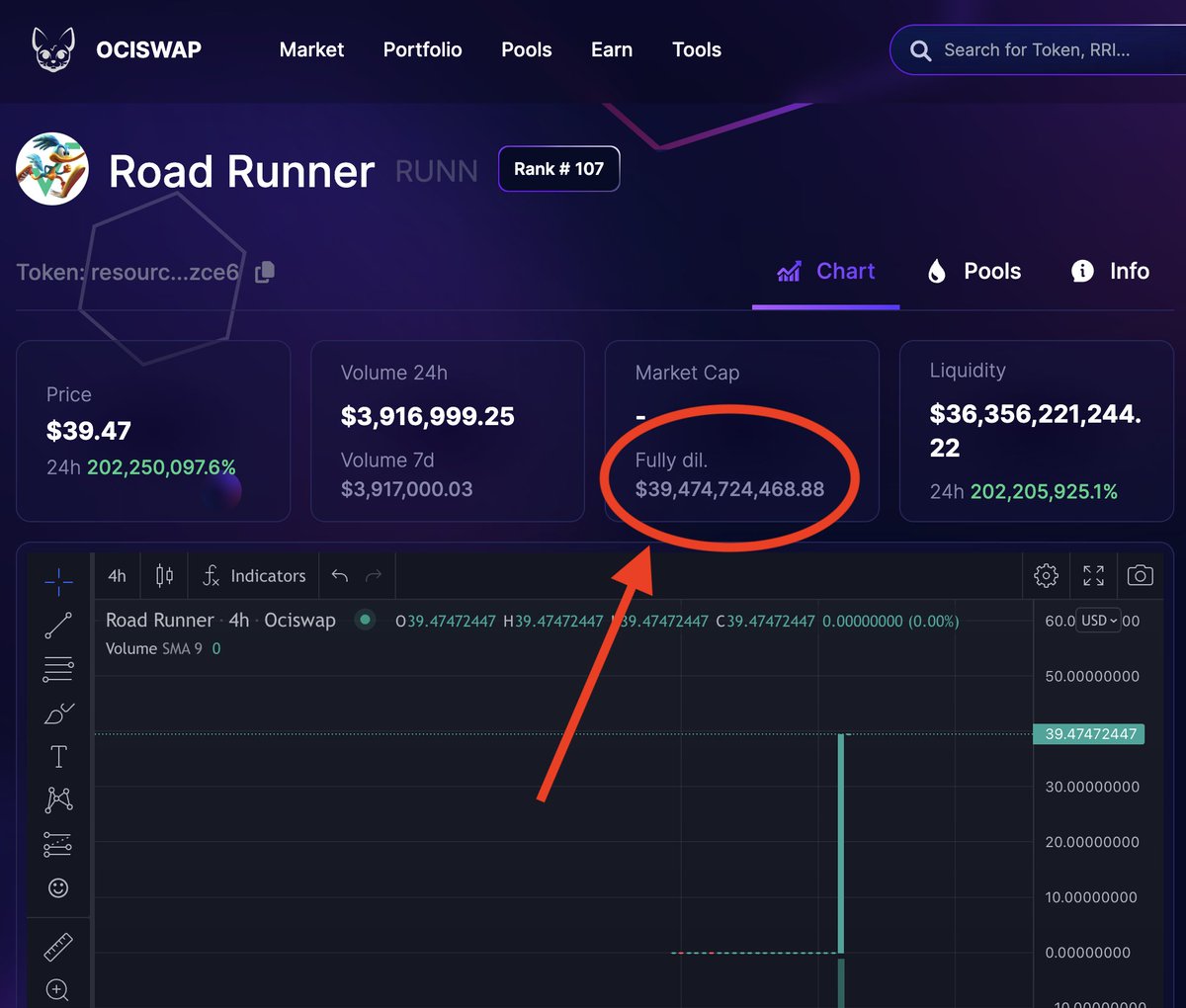
Task: Select the brush drawing tool
Action: (58, 713)
